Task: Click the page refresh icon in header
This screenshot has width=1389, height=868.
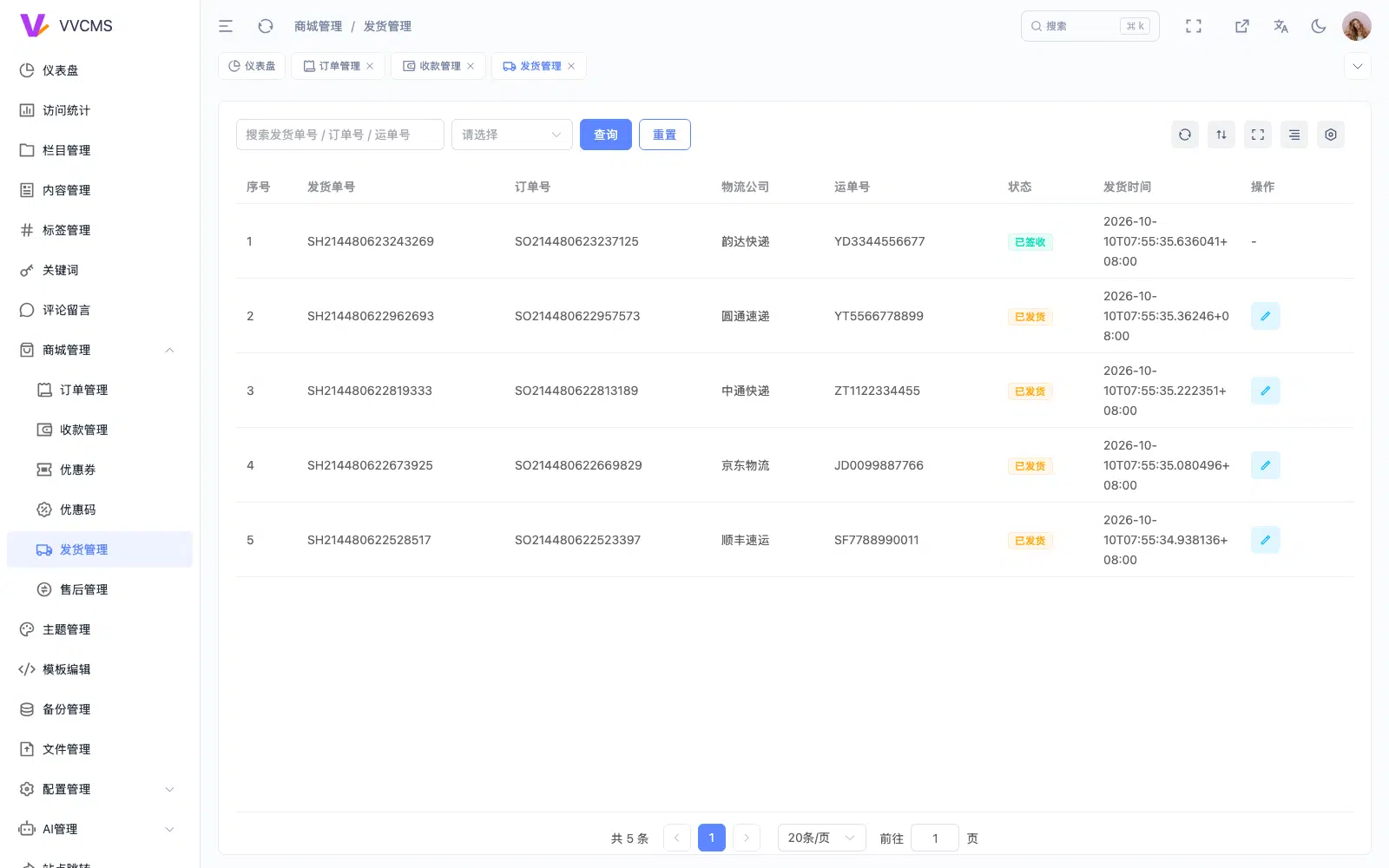Action: (266, 26)
